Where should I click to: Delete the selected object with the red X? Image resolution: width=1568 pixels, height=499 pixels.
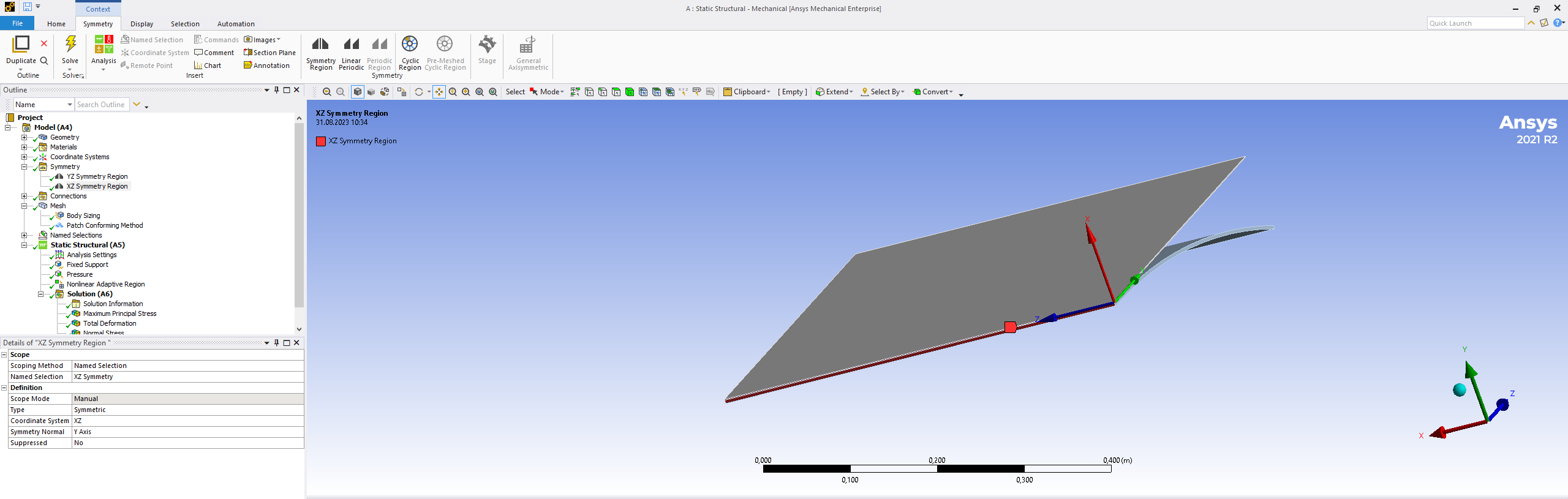(x=44, y=43)
